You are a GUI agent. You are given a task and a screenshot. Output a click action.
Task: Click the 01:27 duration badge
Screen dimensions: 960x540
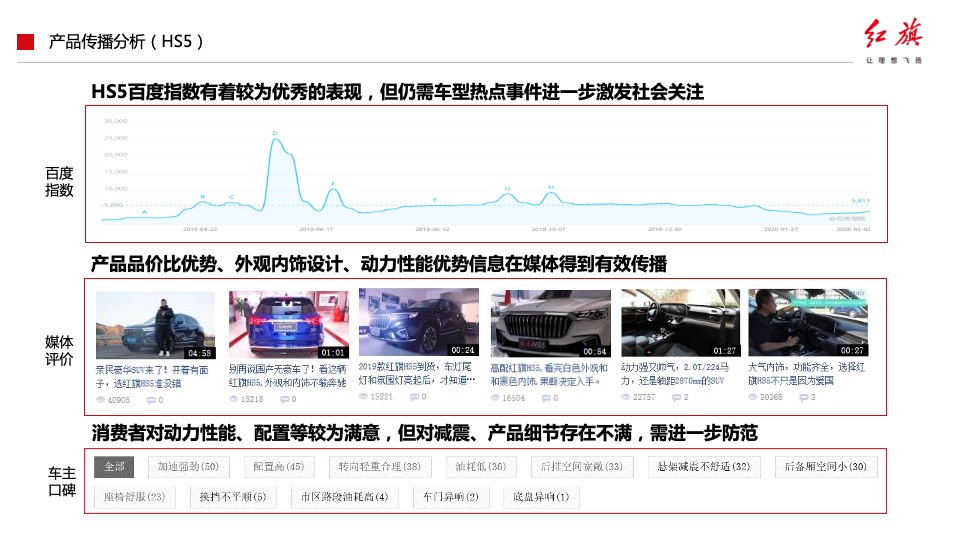(724, 351)
